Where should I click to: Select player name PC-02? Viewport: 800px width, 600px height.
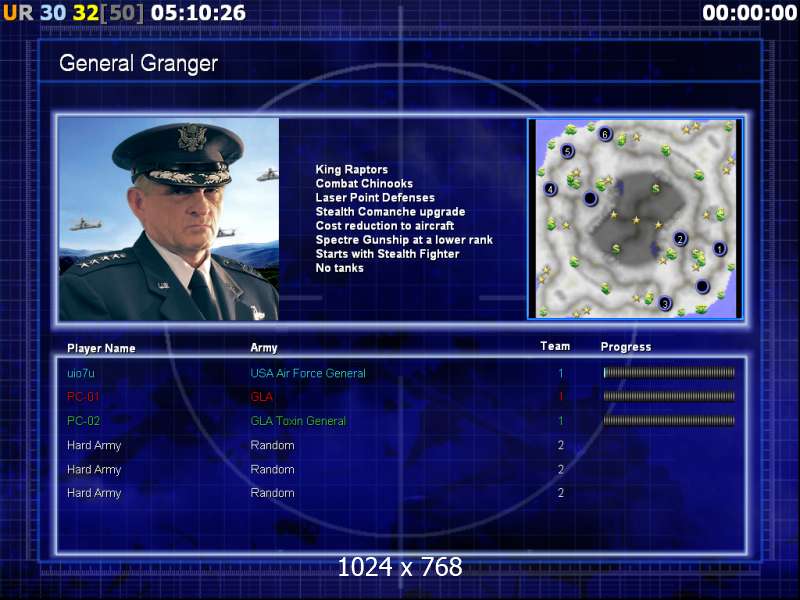(84, 421)
